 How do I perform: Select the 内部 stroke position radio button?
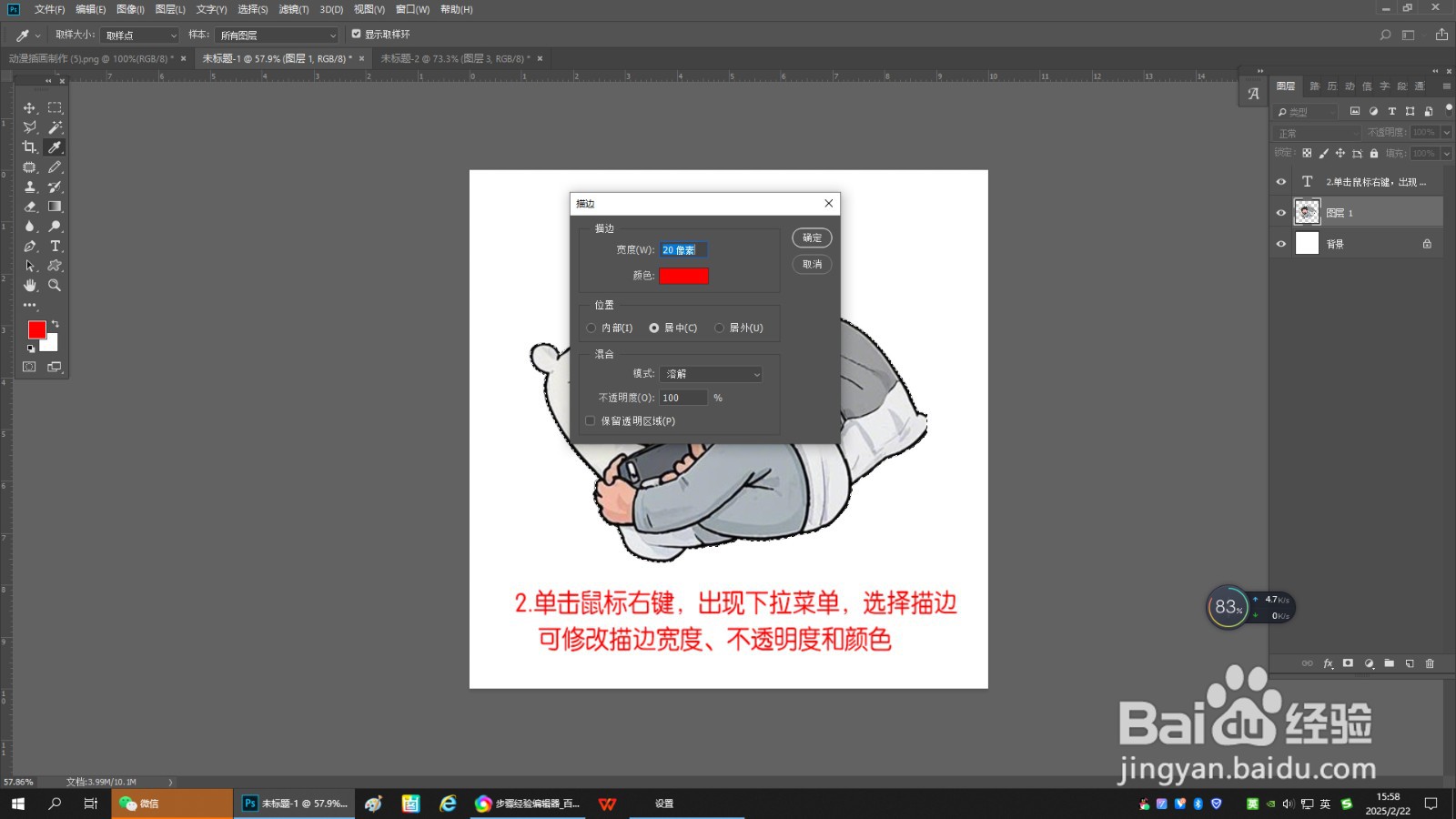click(x=591, y=328)
